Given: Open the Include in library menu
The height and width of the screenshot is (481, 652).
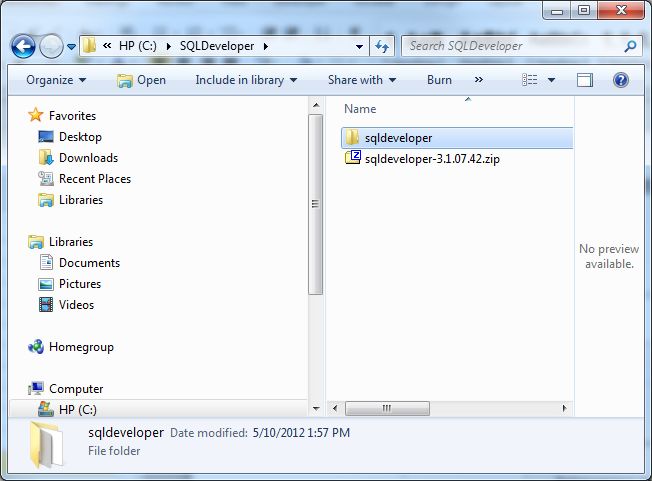Looking at the screenshot, I should pyautogui.click(x=246, y=80).
